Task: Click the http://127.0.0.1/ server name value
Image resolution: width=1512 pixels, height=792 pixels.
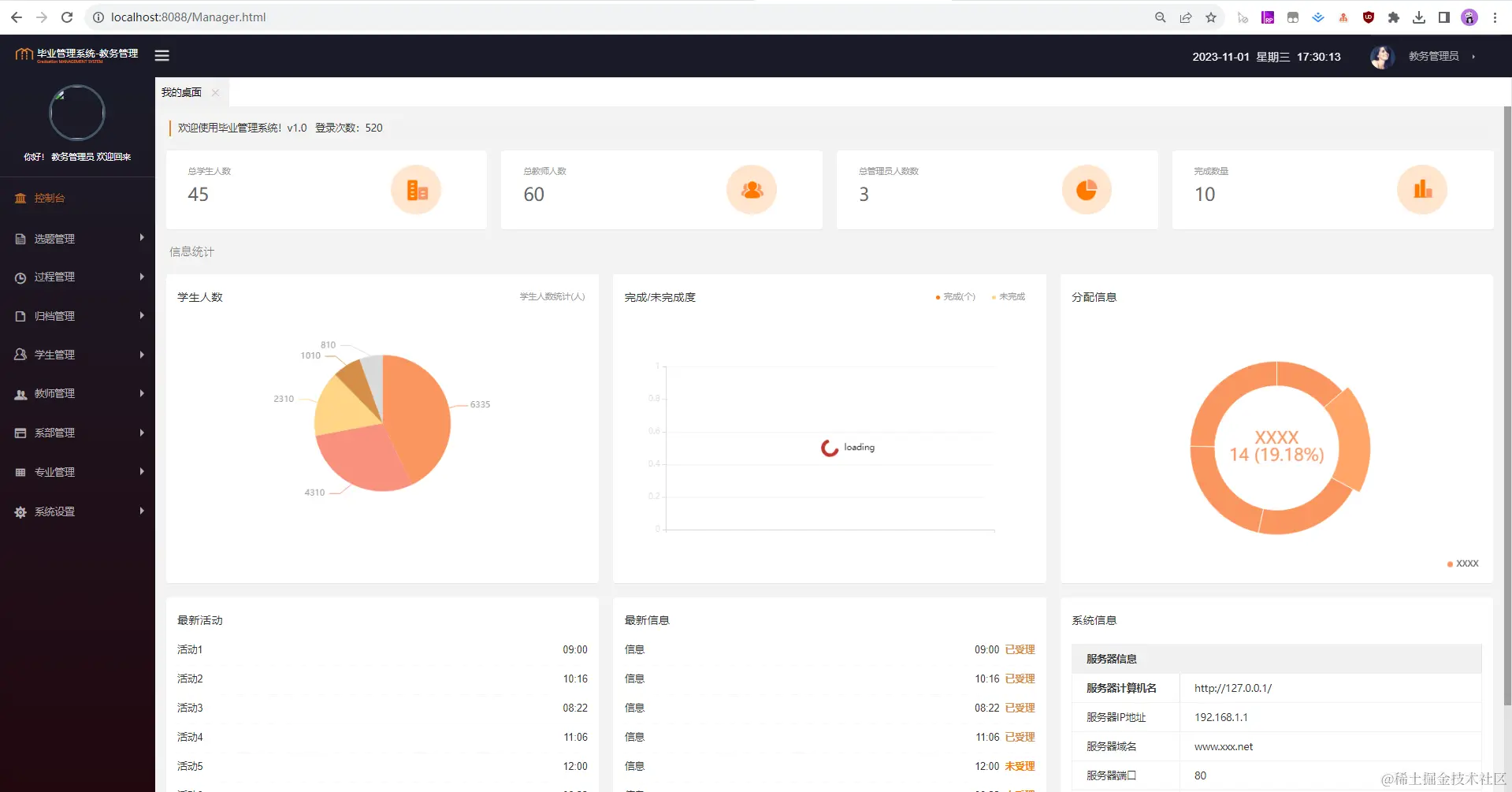Action: [x=1232, y=688]
